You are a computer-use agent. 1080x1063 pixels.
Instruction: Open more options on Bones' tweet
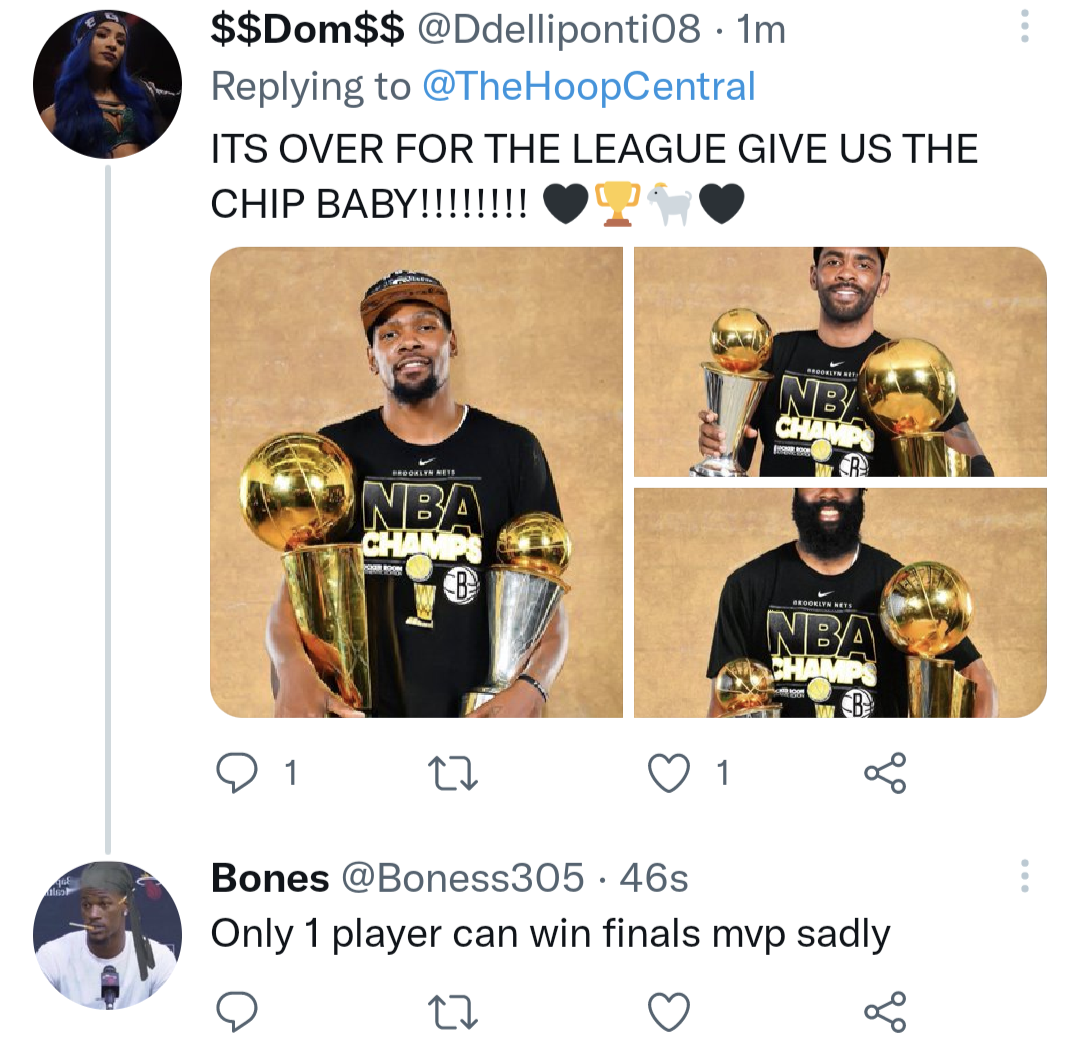(x=1023, y=876)
